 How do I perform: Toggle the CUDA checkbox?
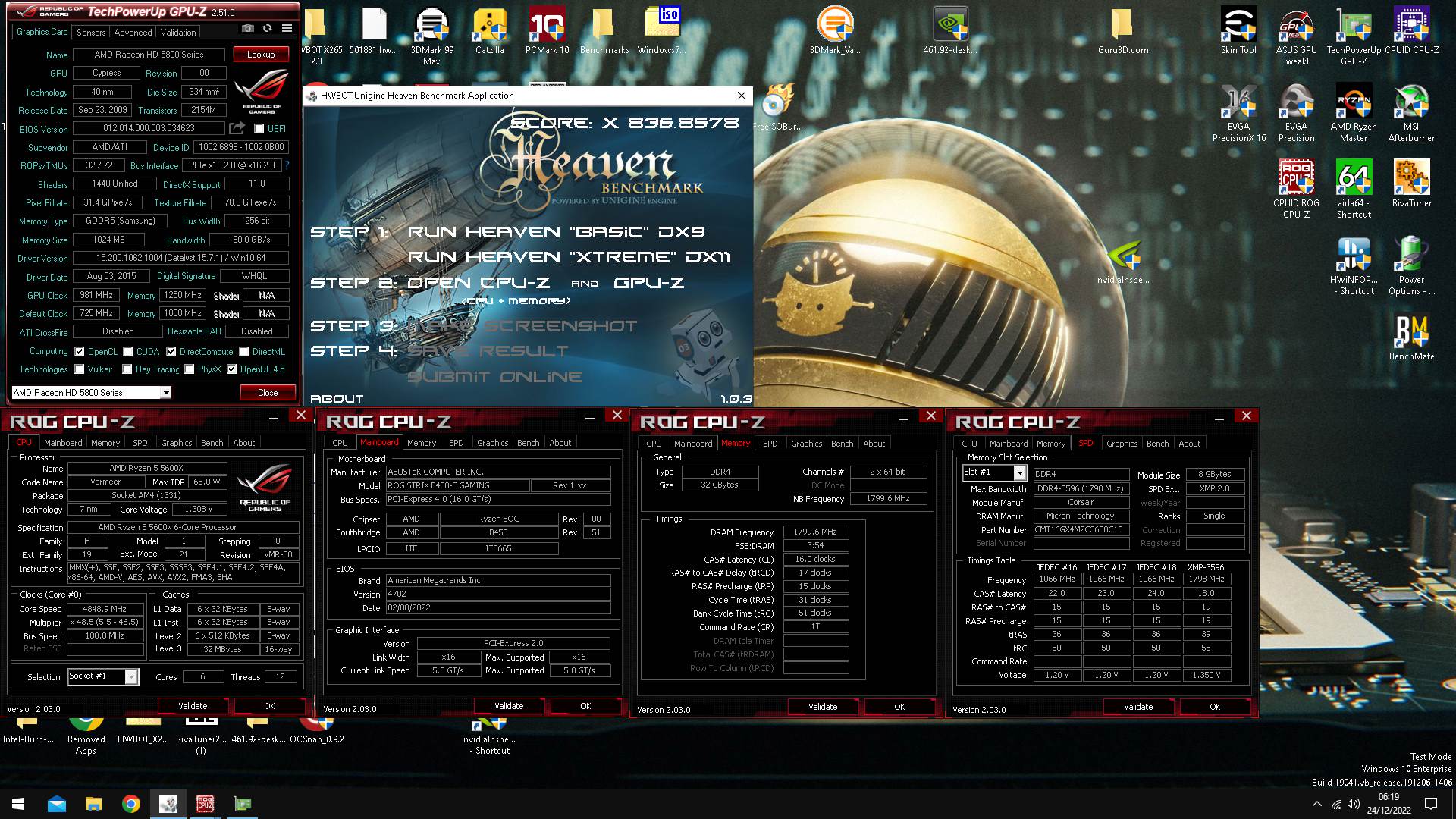click(x=128, y=352)
